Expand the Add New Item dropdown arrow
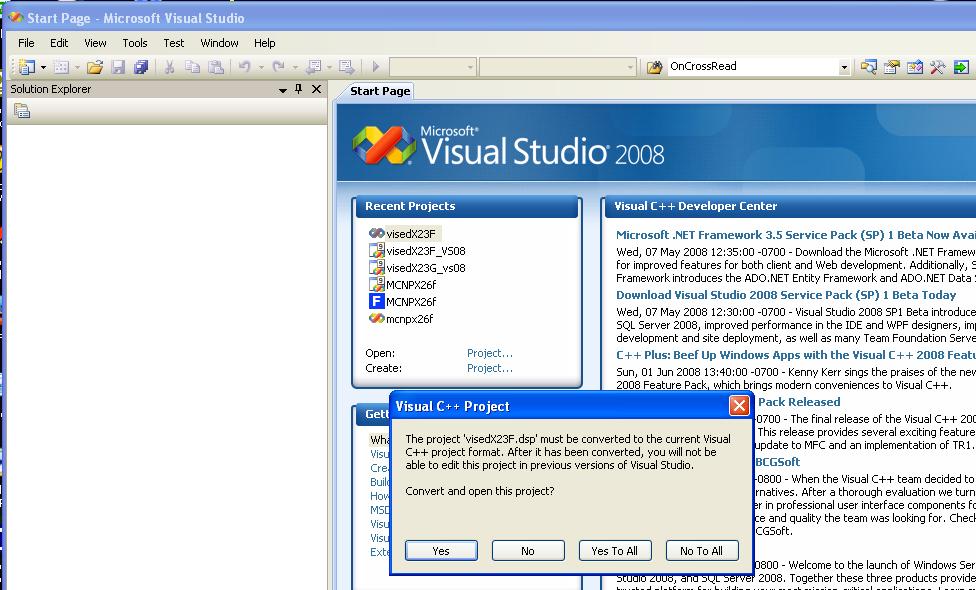Viewport: 976px width, 590px height. pos(77,67)
